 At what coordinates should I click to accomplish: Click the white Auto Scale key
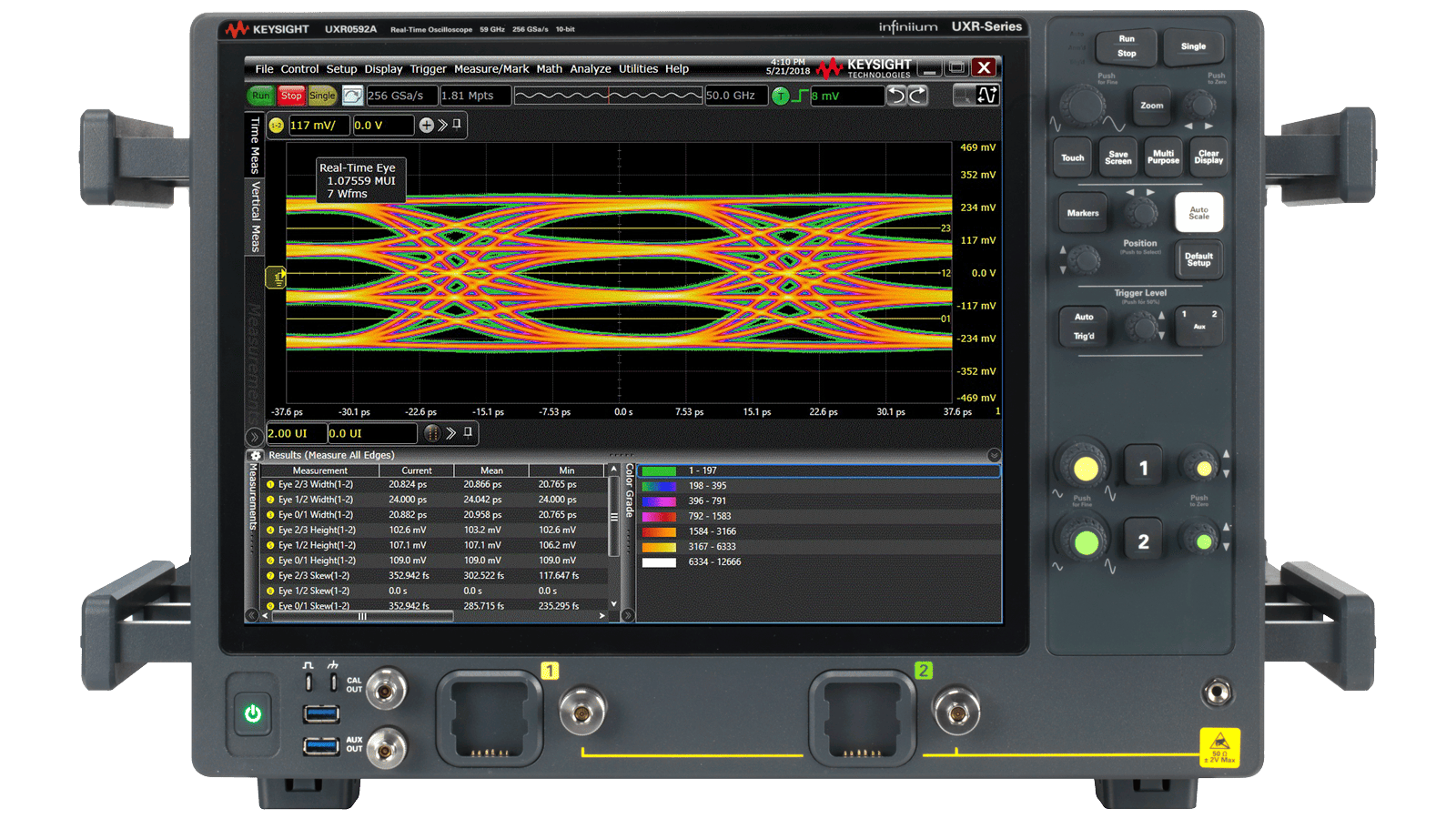click(x=1199, y=213)
